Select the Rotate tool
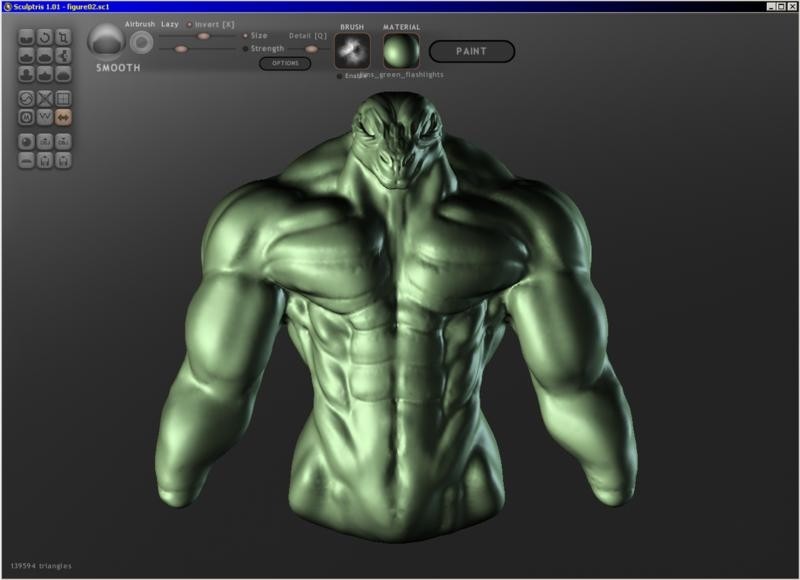Viewport: 800px width, 580px height. pyautogui.click(x=45, y=38)
